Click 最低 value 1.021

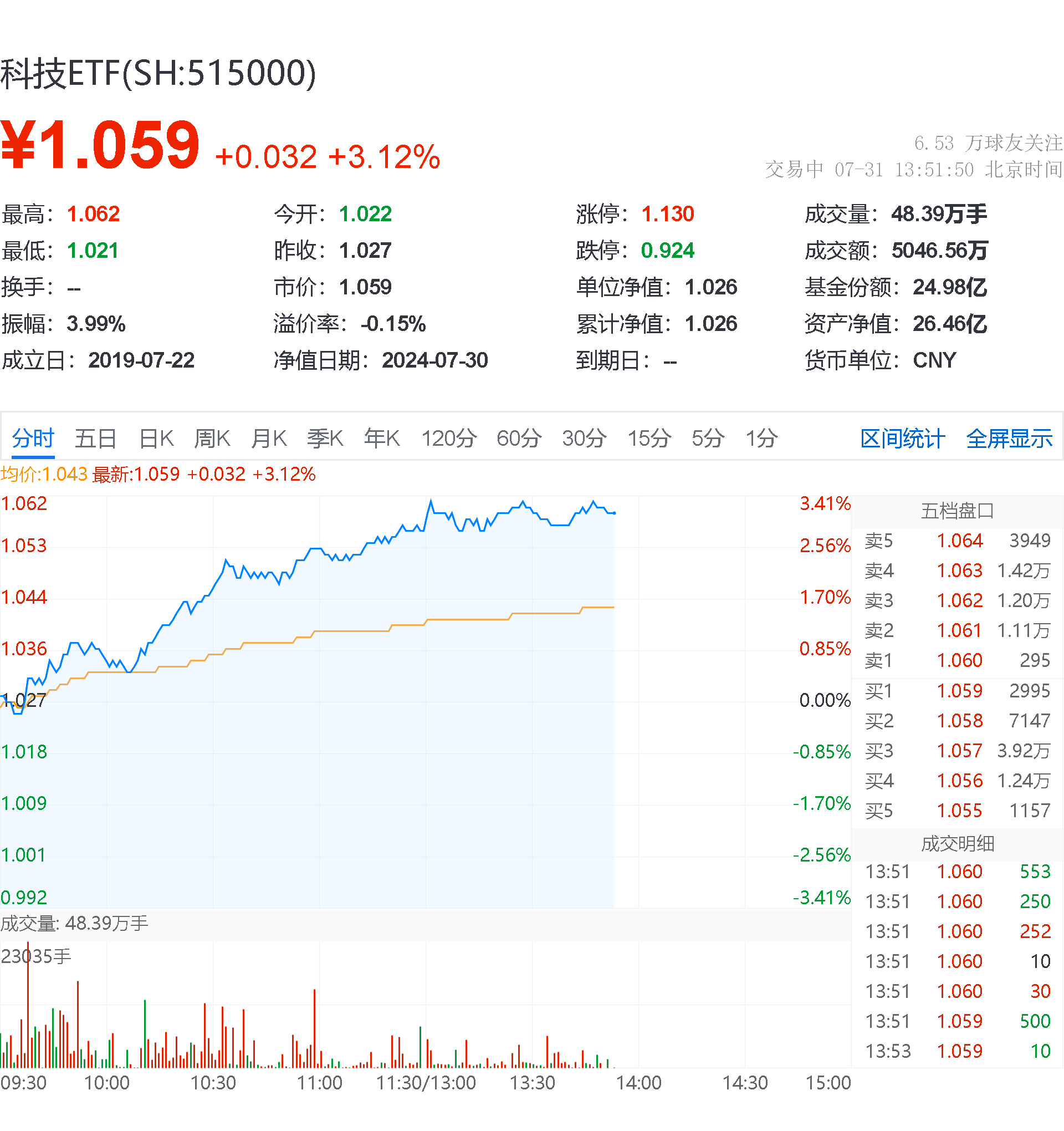(x=93, y=251)
